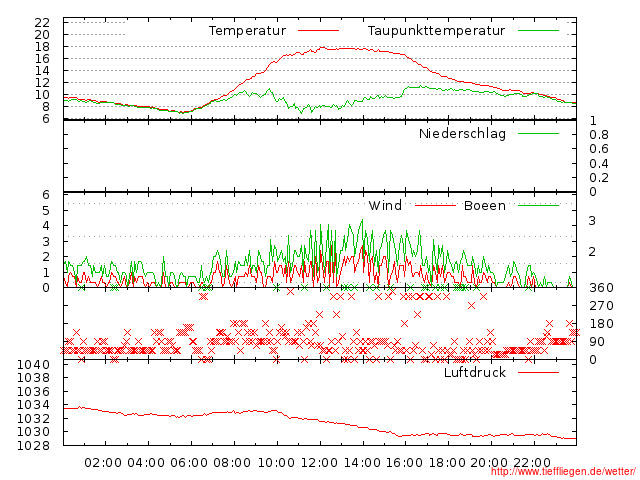Click the 12:00 time axis label
Image resolution: width=640 pixels, height=480 pixels.
(319, 463)
